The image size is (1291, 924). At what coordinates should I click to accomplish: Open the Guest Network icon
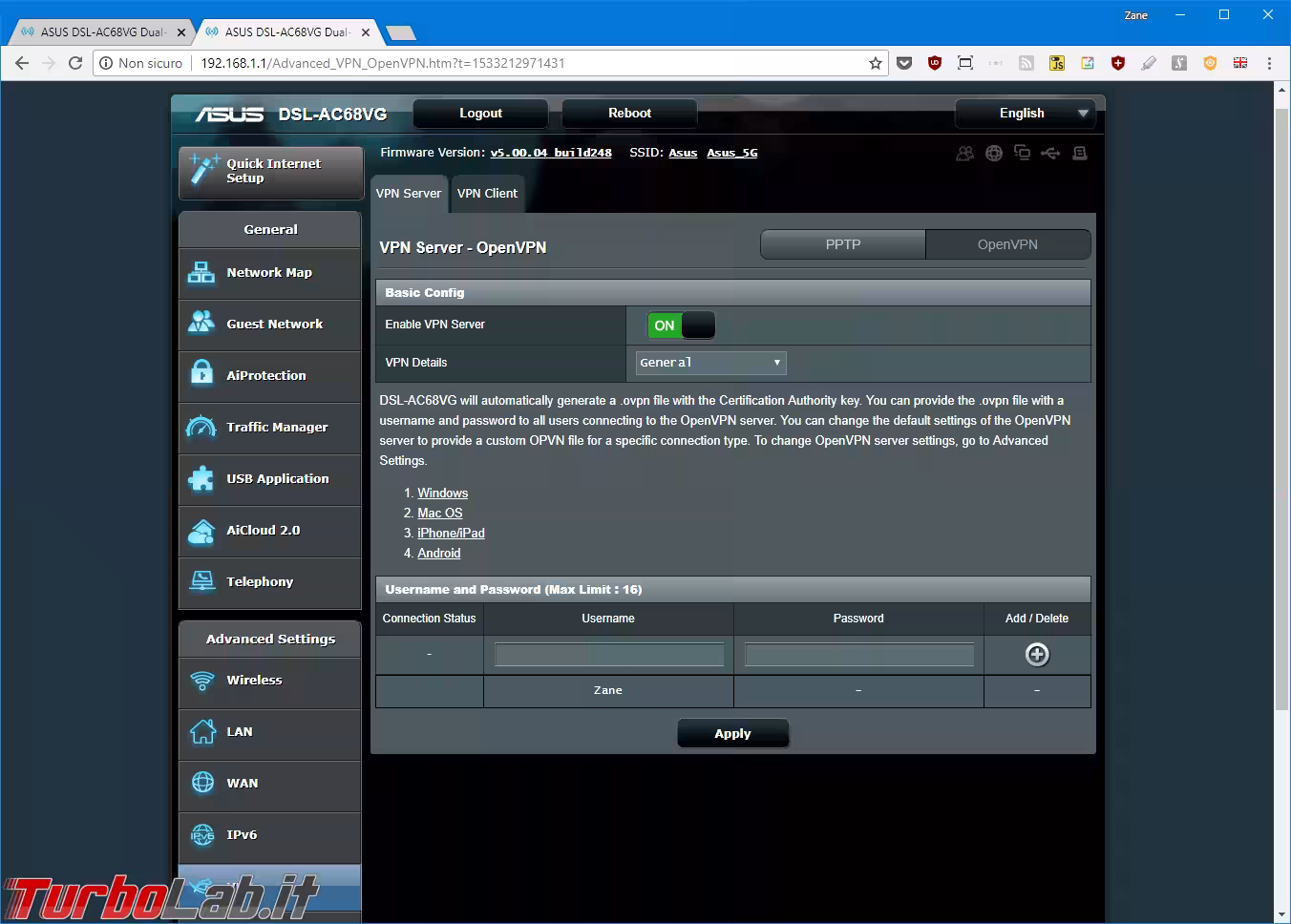(x=201, y=324)
